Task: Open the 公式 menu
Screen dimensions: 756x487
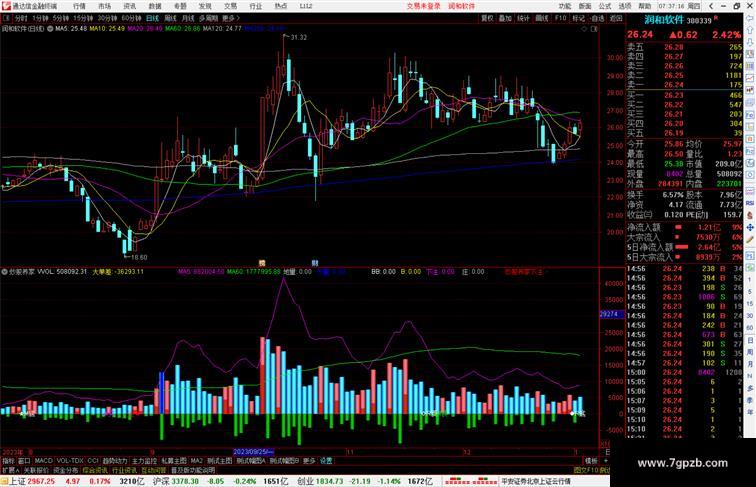Action: 605,6
